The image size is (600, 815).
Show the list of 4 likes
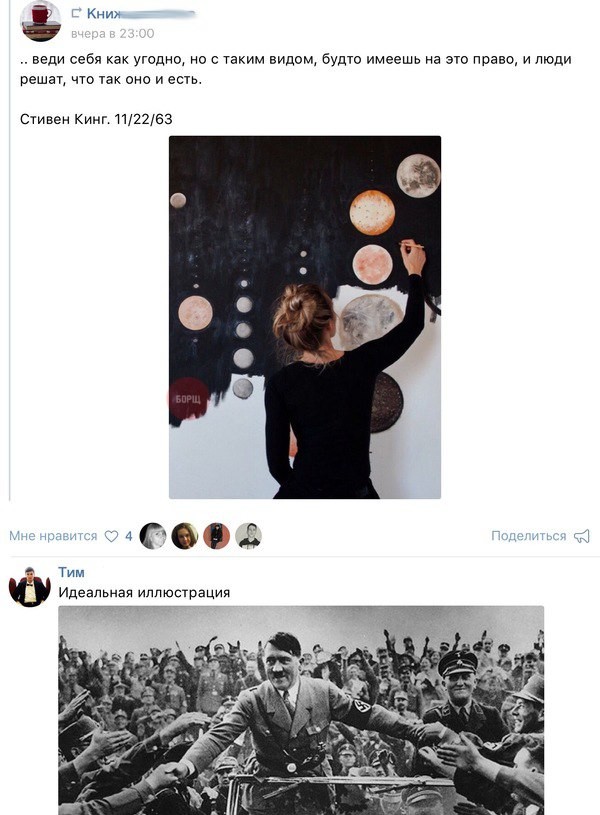(129, 536)
